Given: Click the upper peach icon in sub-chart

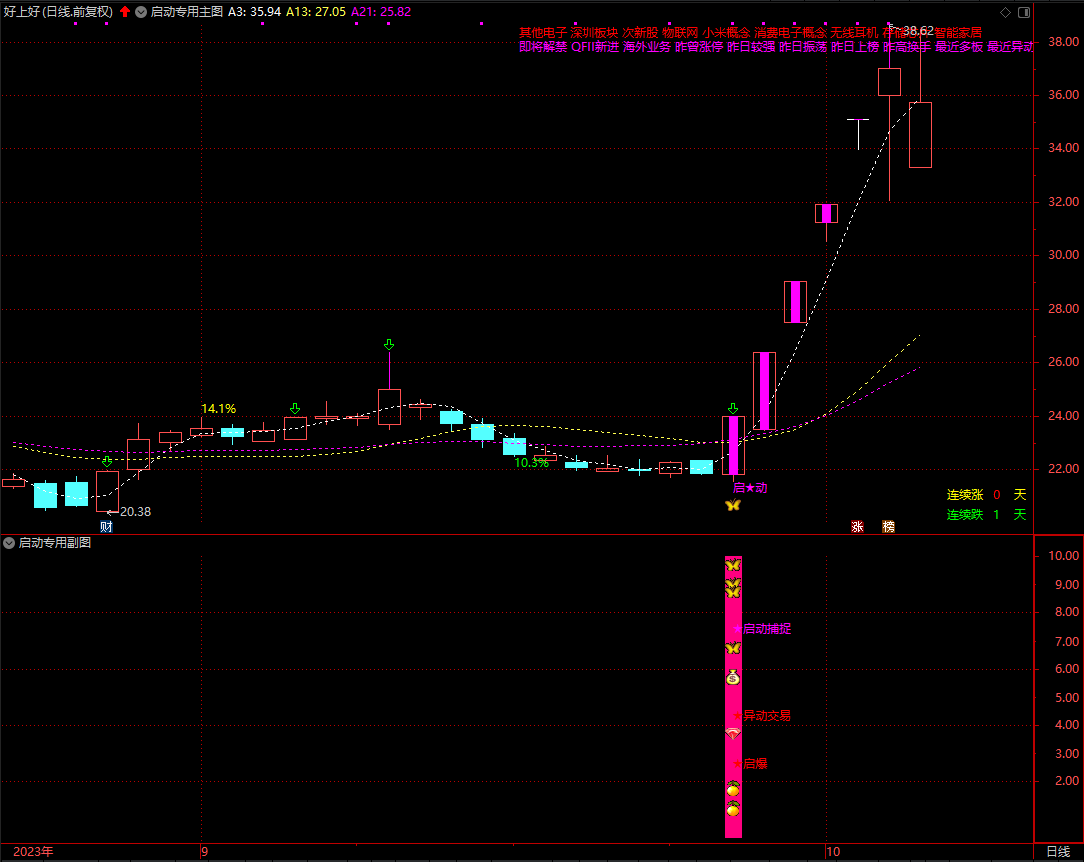Looking at the screenshot, I should [x=733, y=789].
